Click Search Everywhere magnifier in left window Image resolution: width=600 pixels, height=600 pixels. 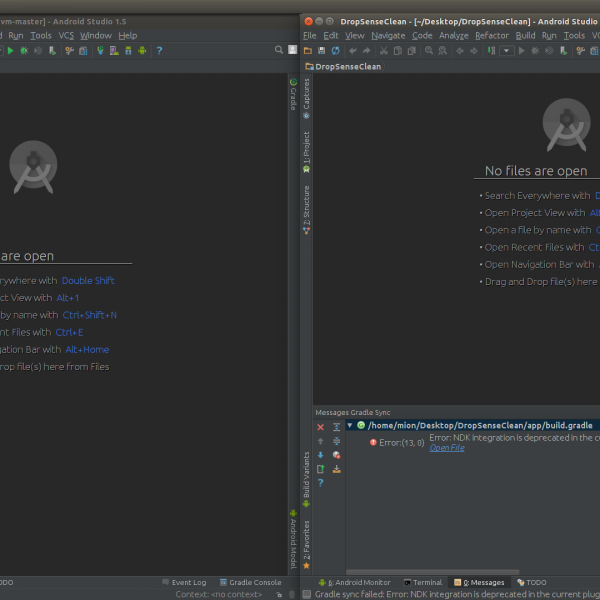(x=279, y=50)
